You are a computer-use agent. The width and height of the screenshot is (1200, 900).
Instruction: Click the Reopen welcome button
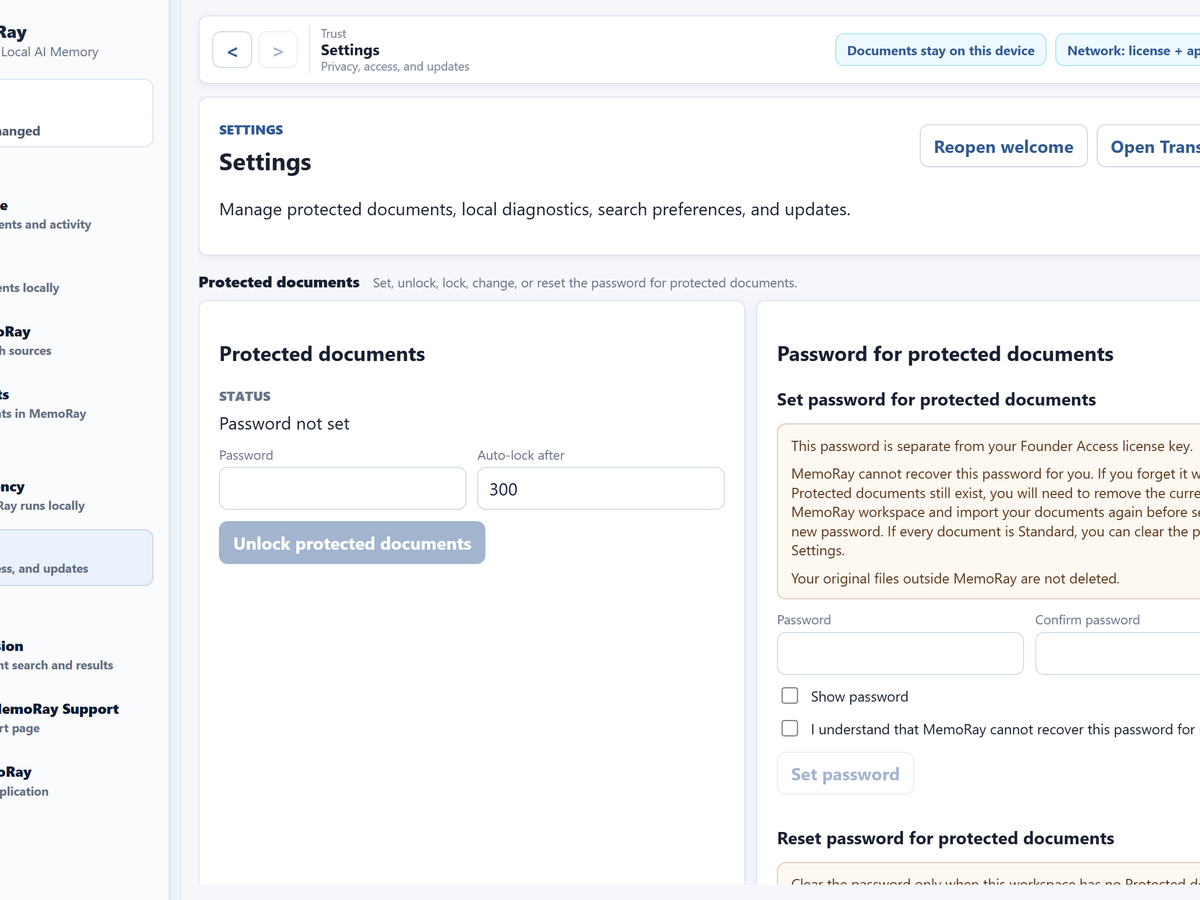[x=1003, y=146]
